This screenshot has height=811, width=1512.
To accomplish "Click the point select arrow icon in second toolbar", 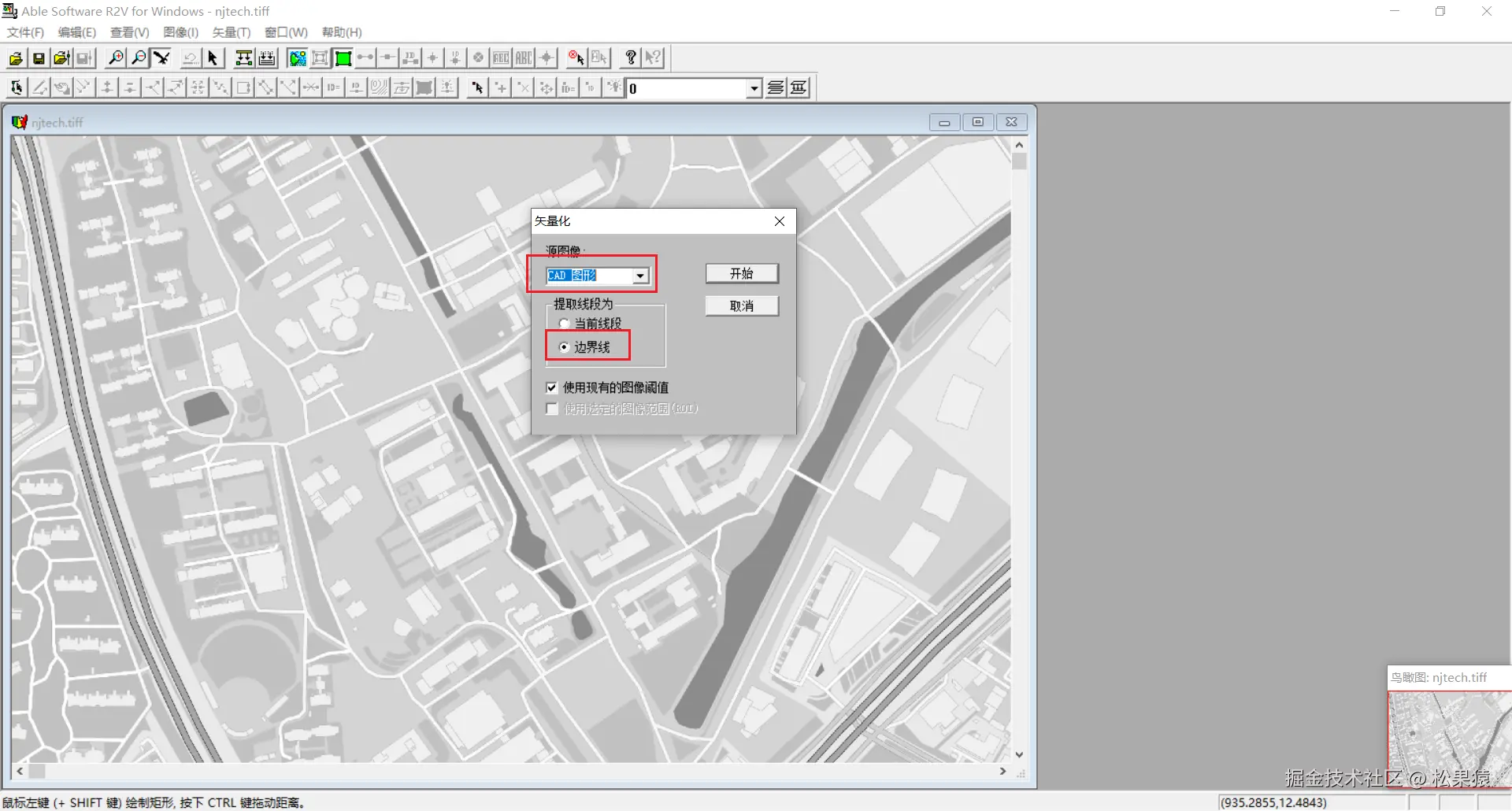I will point(477,87).
